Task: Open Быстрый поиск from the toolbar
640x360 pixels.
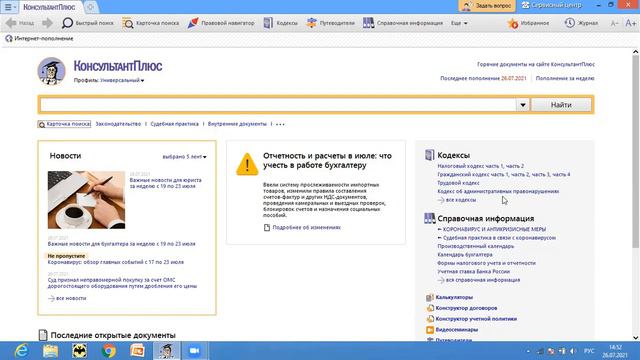Action: click(x=87, y=23)
